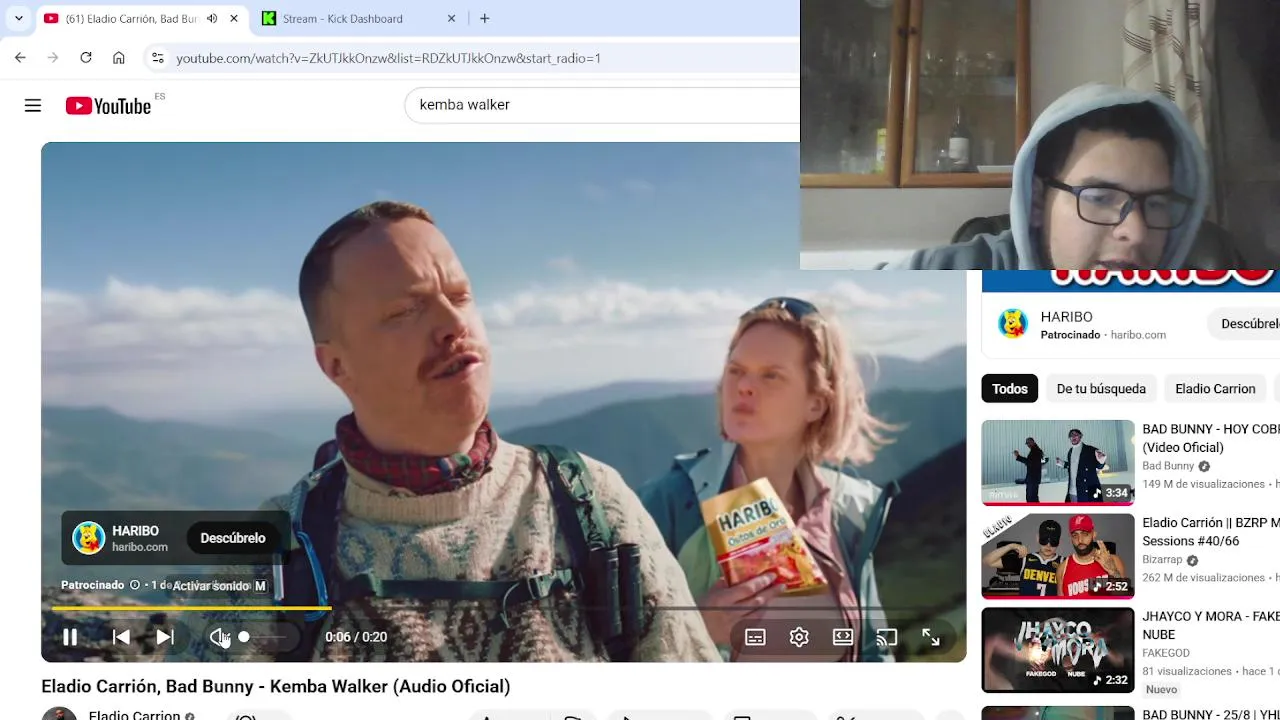
Task: Click the Patrocinado info icon on the ad
Action: click(135, 585)
